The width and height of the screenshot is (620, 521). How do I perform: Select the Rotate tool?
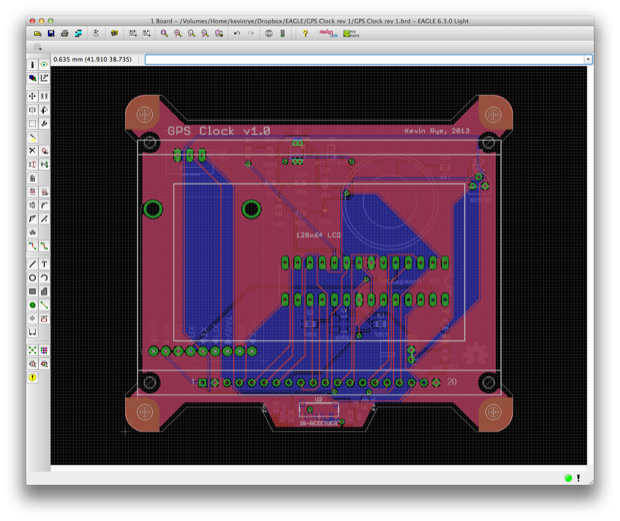(x=44, y=110)
